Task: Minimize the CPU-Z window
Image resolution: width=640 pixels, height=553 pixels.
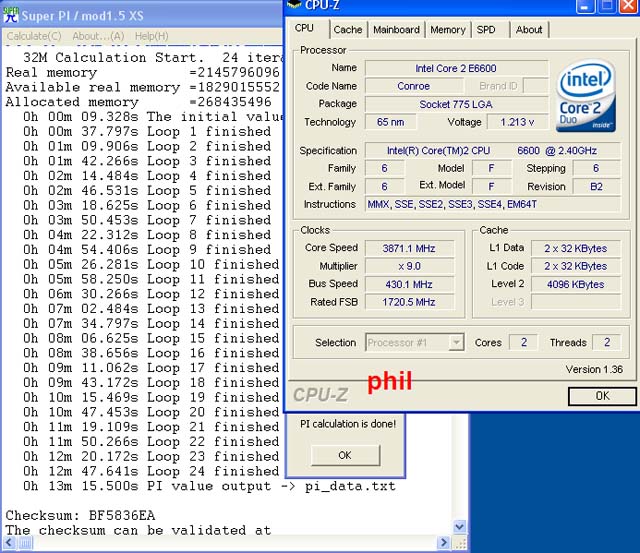Action: pyautogui.click(x=585, y=6)
